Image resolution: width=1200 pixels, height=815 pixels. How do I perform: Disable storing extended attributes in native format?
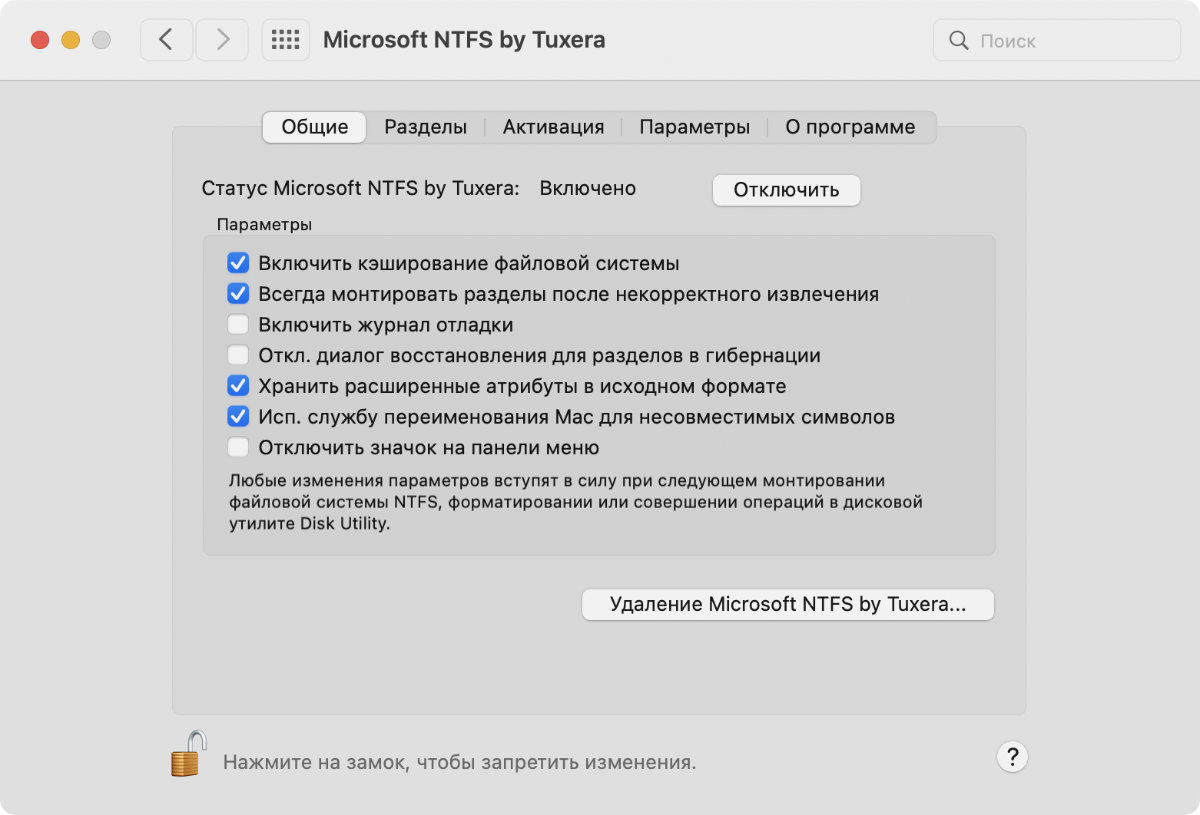point(238,386)
